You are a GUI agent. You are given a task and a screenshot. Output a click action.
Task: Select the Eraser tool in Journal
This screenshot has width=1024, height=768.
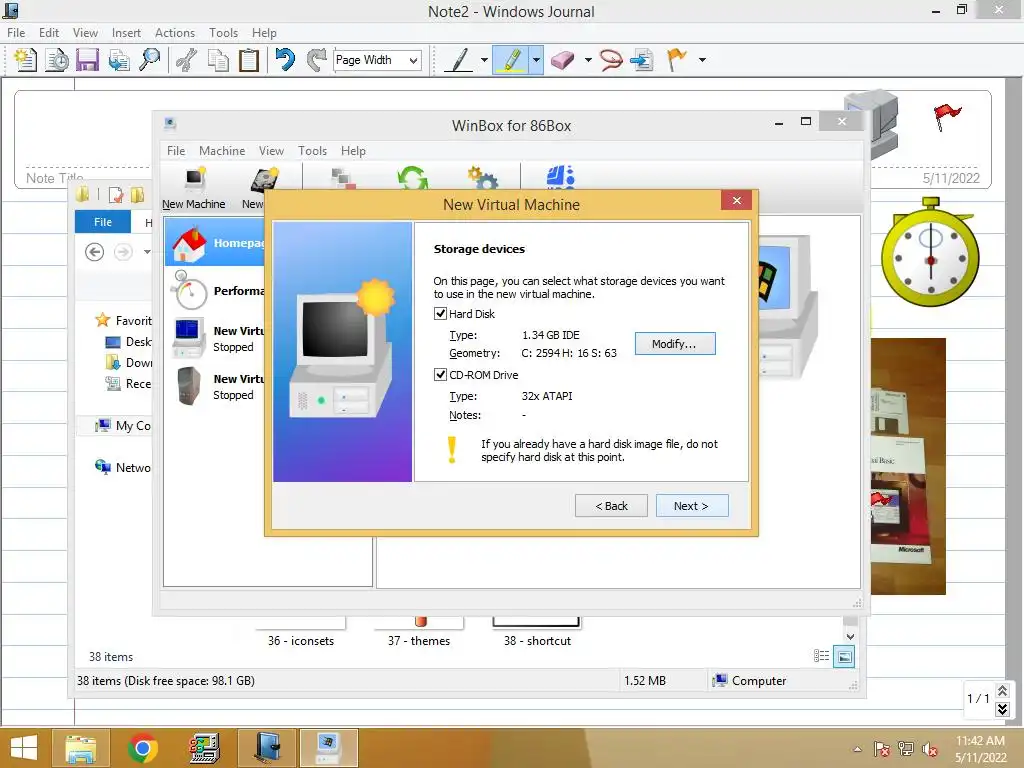pyautogui.click(x=562, y=60)
